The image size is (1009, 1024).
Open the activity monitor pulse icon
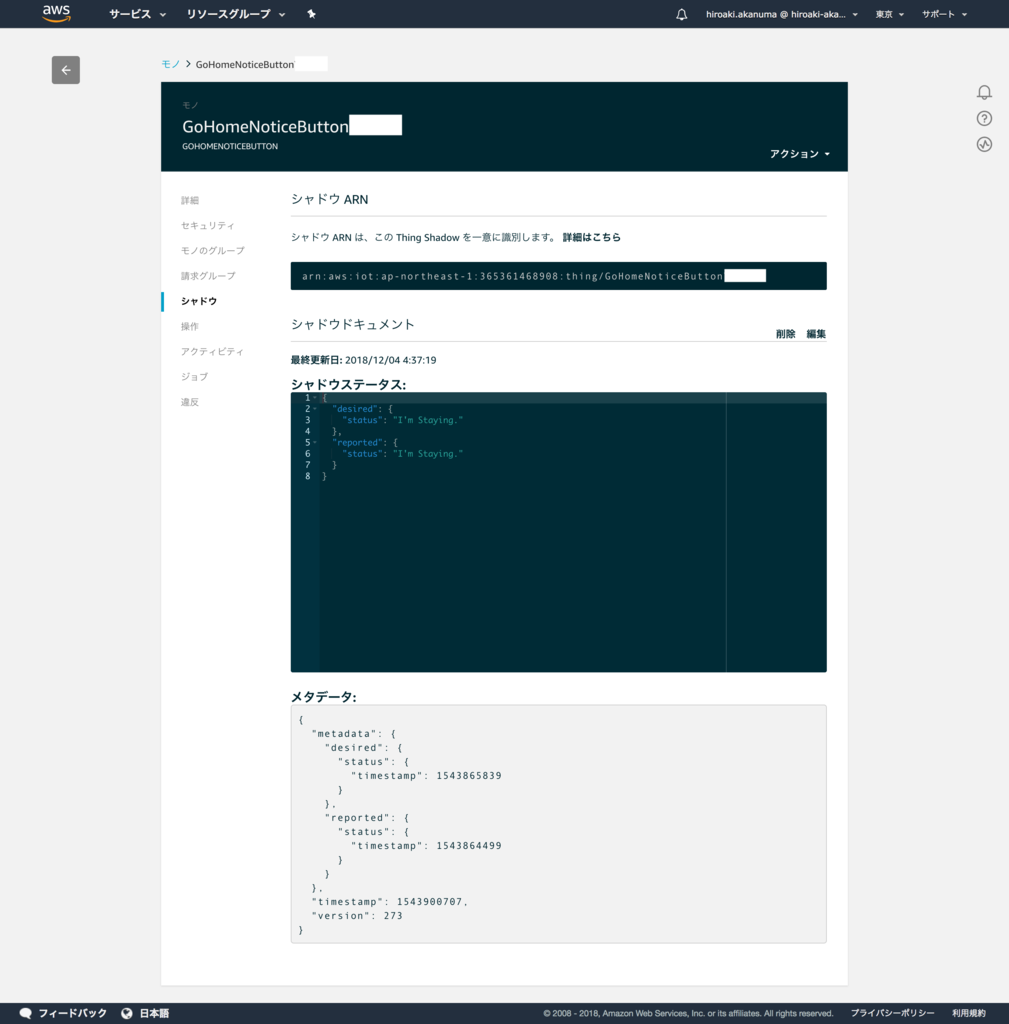[x=984, y=144]
